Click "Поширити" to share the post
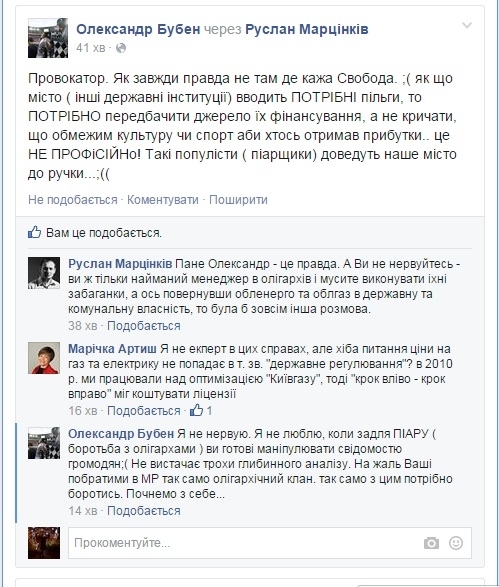The width and height of the screenshot is (499, 587). click(x=238, y=200)
